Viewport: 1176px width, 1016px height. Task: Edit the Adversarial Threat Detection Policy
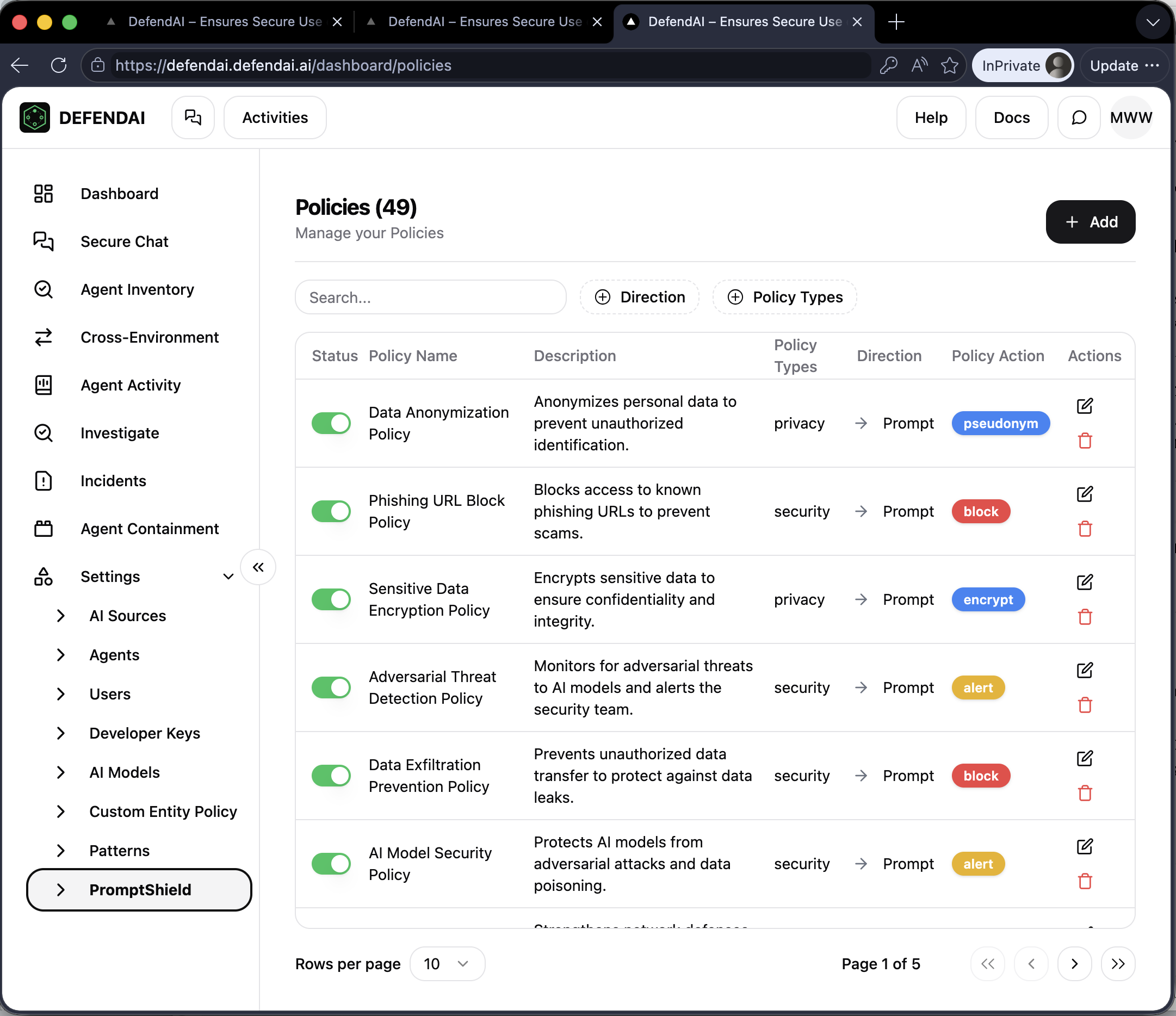click(x=1085, y=670)
